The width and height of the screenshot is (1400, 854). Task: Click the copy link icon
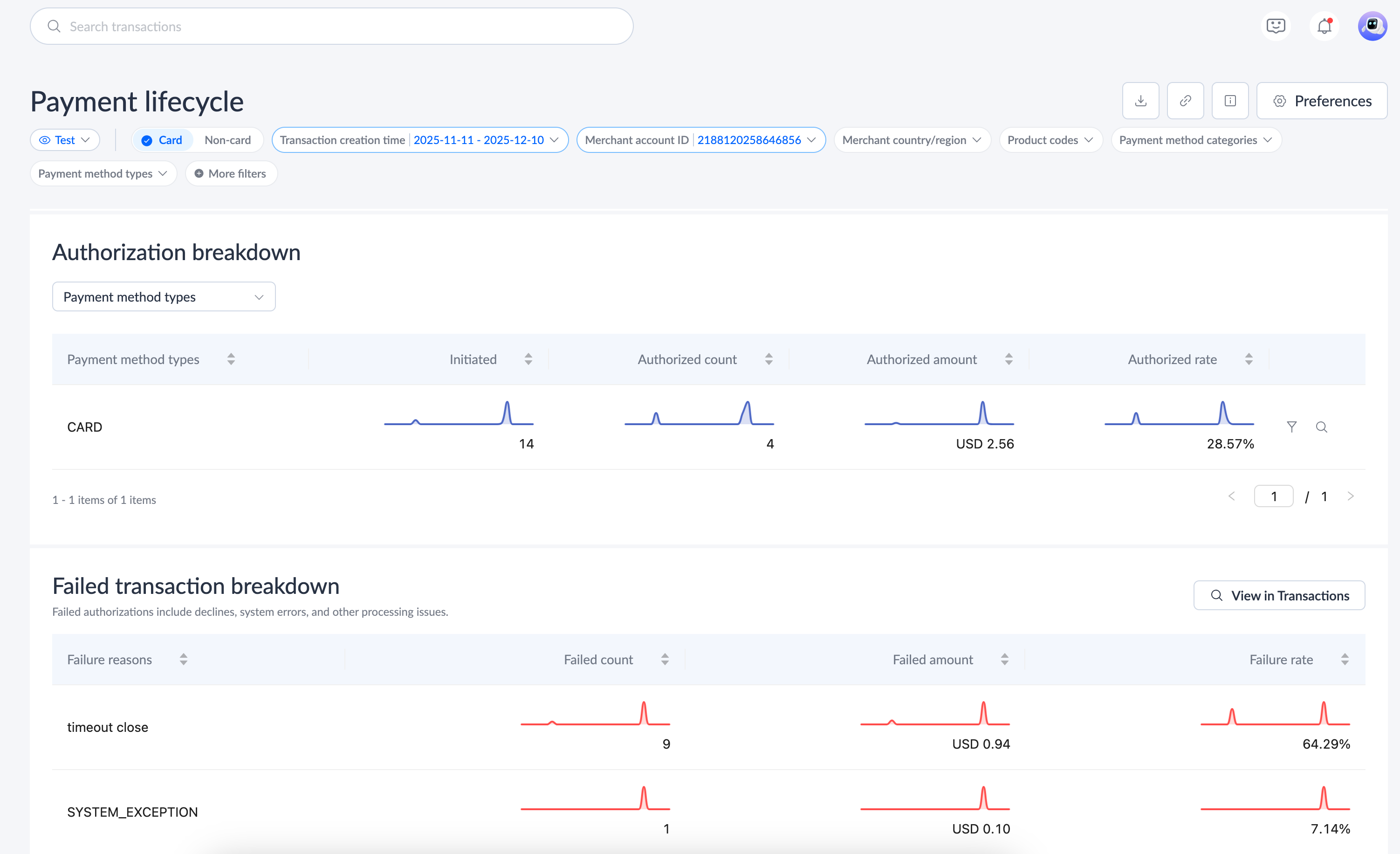pos(1185,101)
